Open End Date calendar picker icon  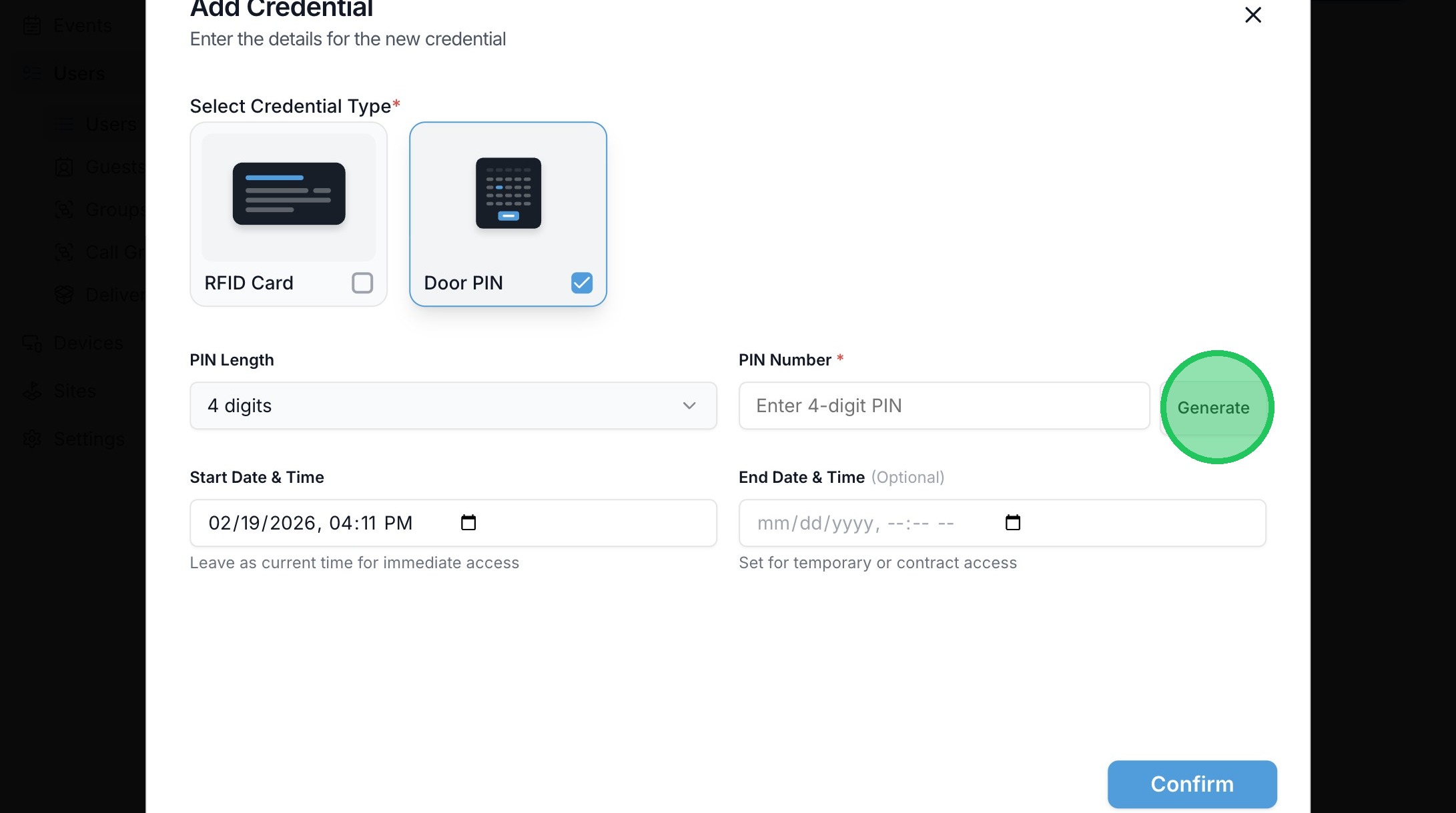pyautogui.click(x=1013, y=523)
